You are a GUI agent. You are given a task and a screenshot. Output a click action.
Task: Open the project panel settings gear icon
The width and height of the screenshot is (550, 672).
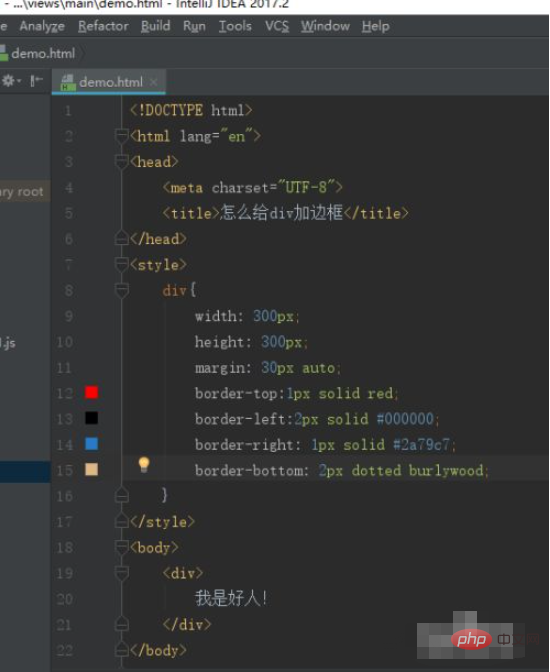click(9, 80)
